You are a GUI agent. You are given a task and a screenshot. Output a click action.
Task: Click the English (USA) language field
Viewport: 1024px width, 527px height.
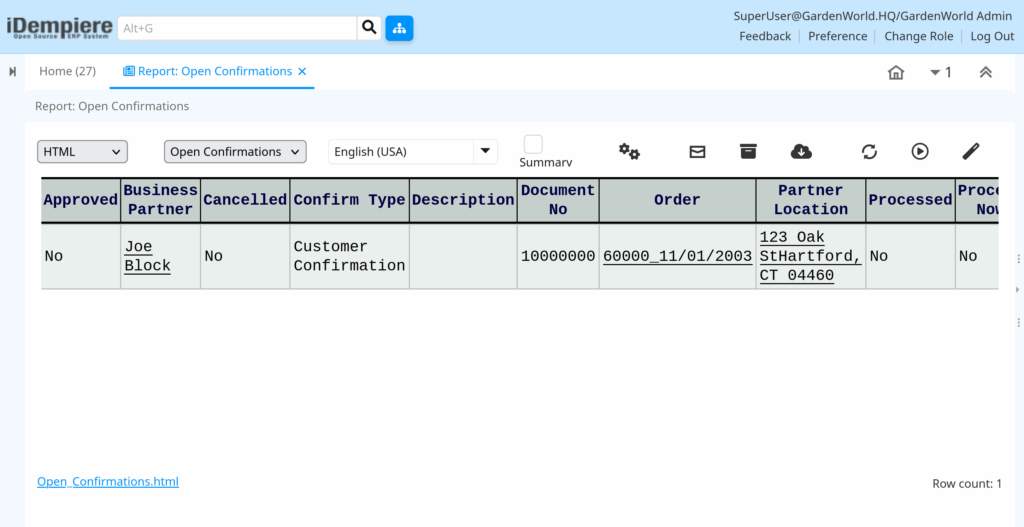coord(400,152)
